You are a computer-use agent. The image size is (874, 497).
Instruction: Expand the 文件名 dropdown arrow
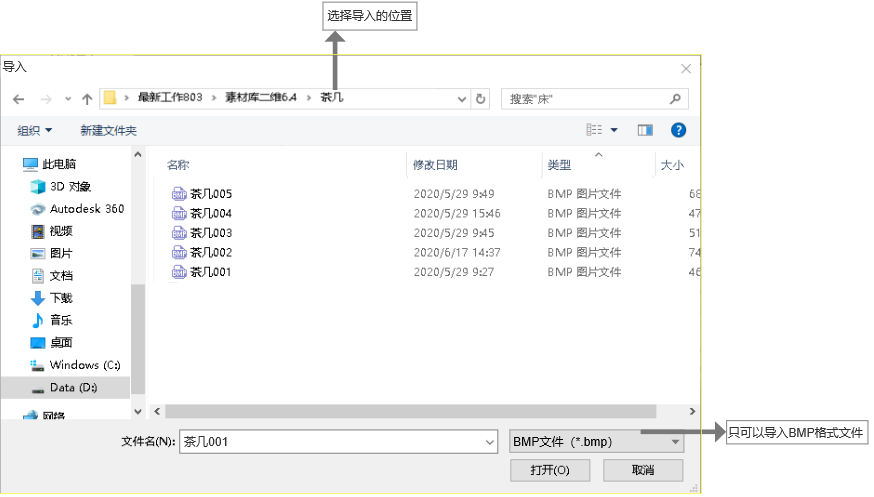pos(490,442)
